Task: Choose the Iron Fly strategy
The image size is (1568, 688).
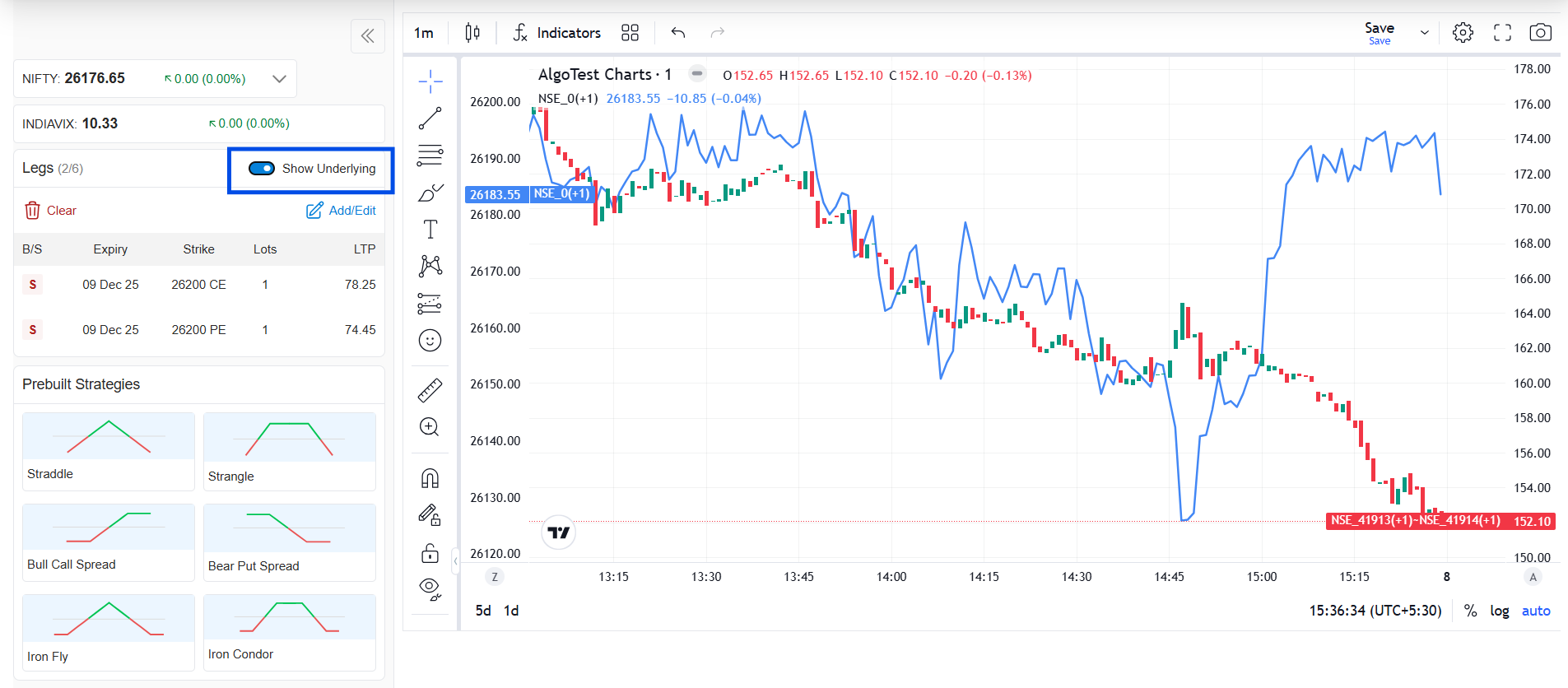Action: pos(109,633)
